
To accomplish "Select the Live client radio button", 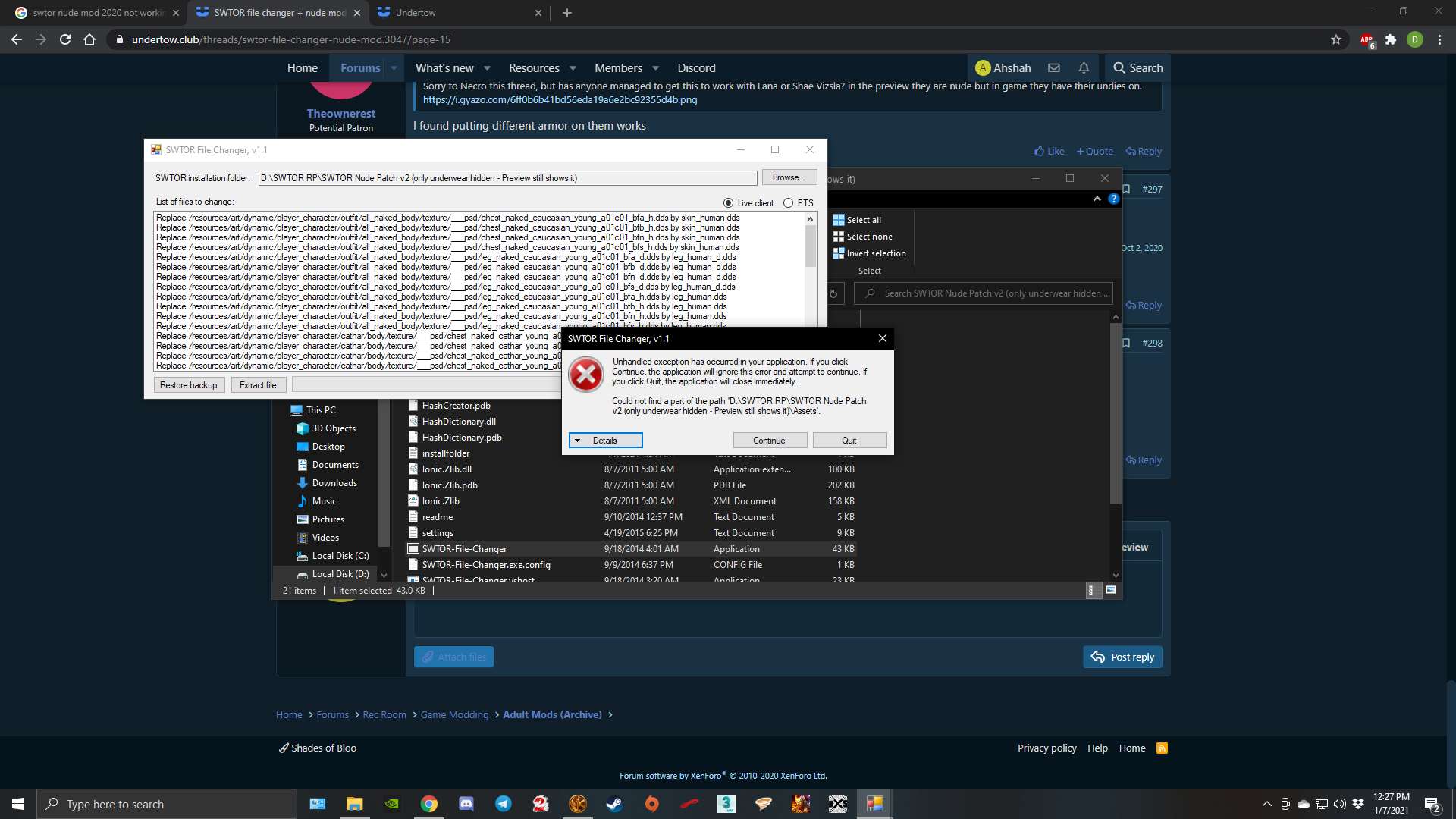I will tap(728, 203).
